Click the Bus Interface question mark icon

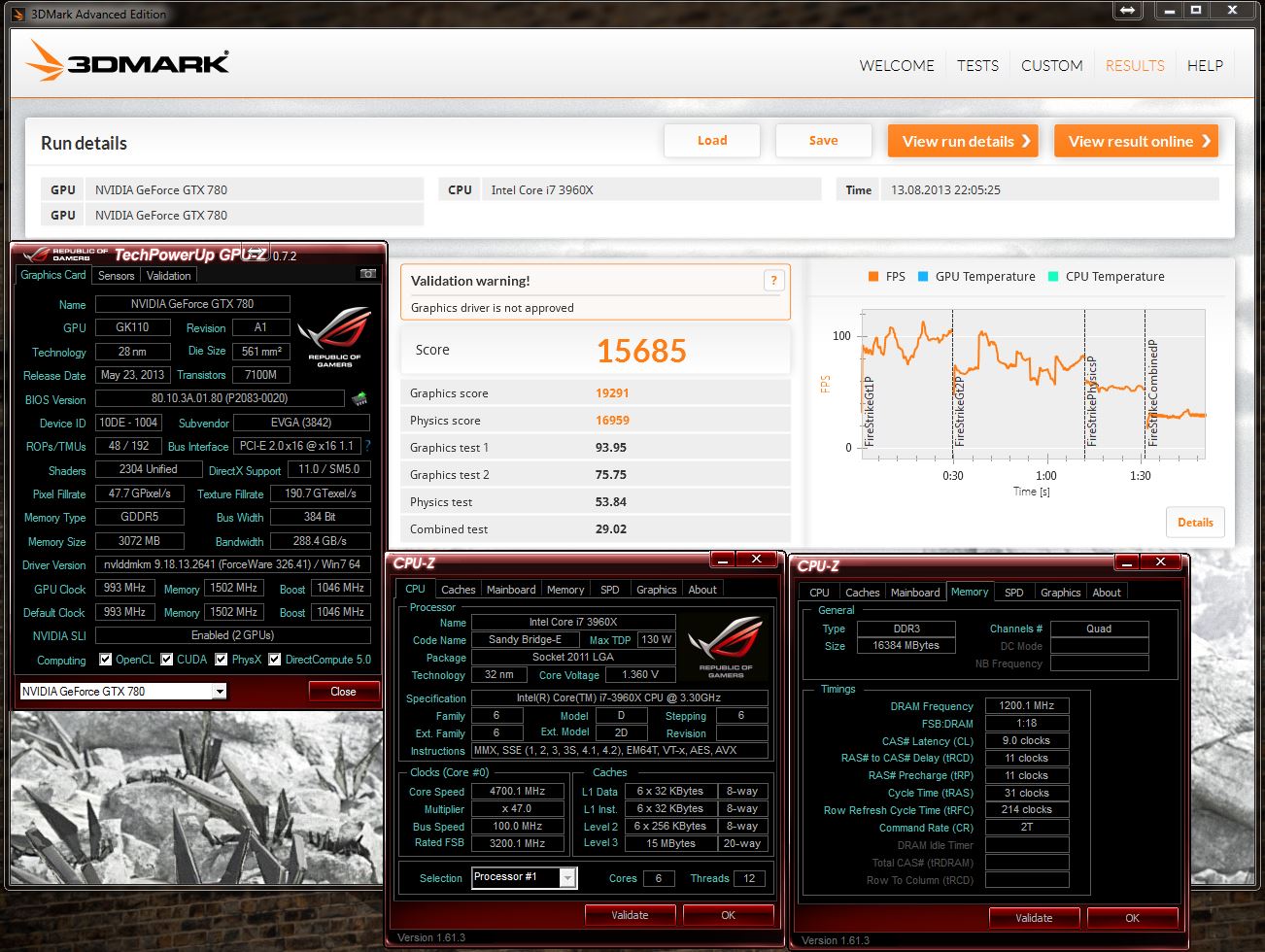[x=367, y=446]
